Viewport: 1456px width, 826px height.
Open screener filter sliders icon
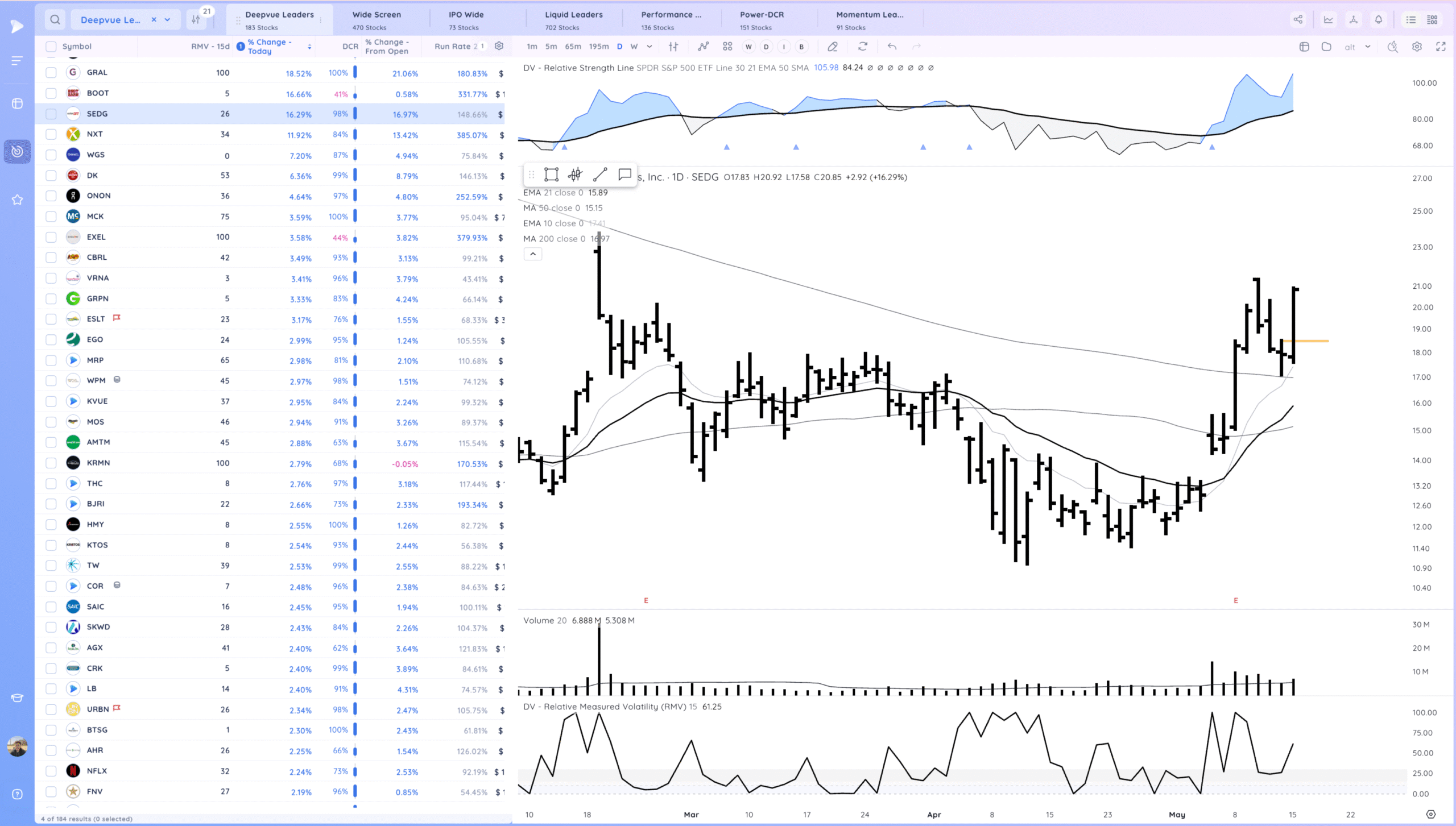[x=196, y=20]
